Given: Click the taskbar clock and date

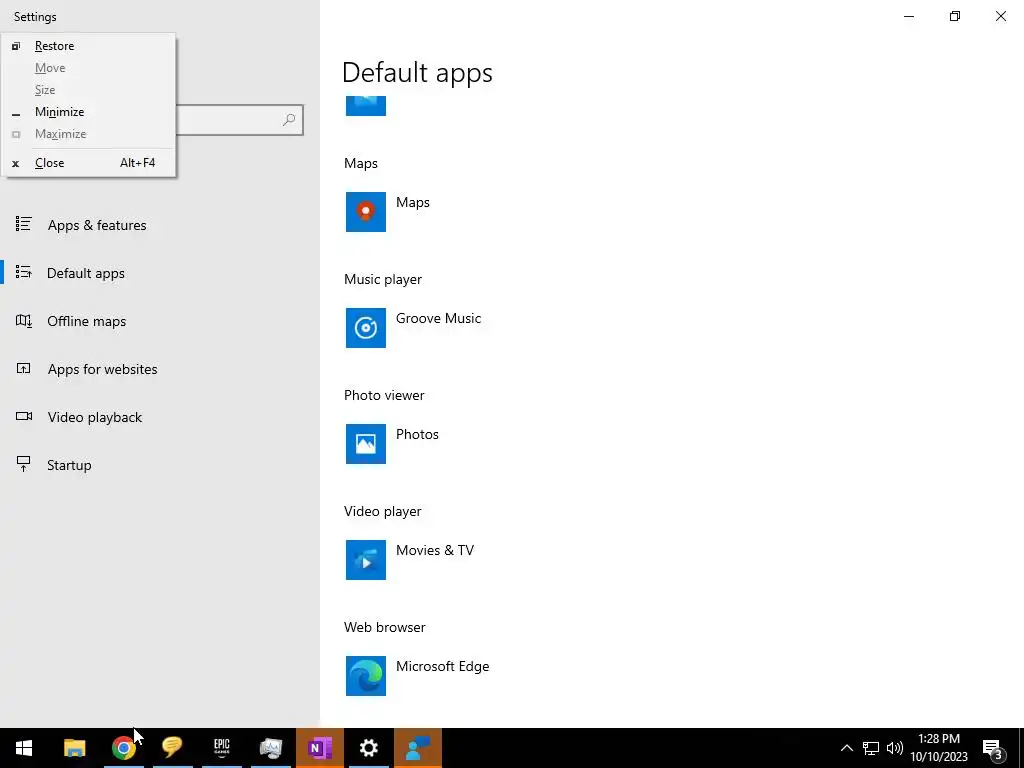Looking at the screenshot, I should coord(939,748).
